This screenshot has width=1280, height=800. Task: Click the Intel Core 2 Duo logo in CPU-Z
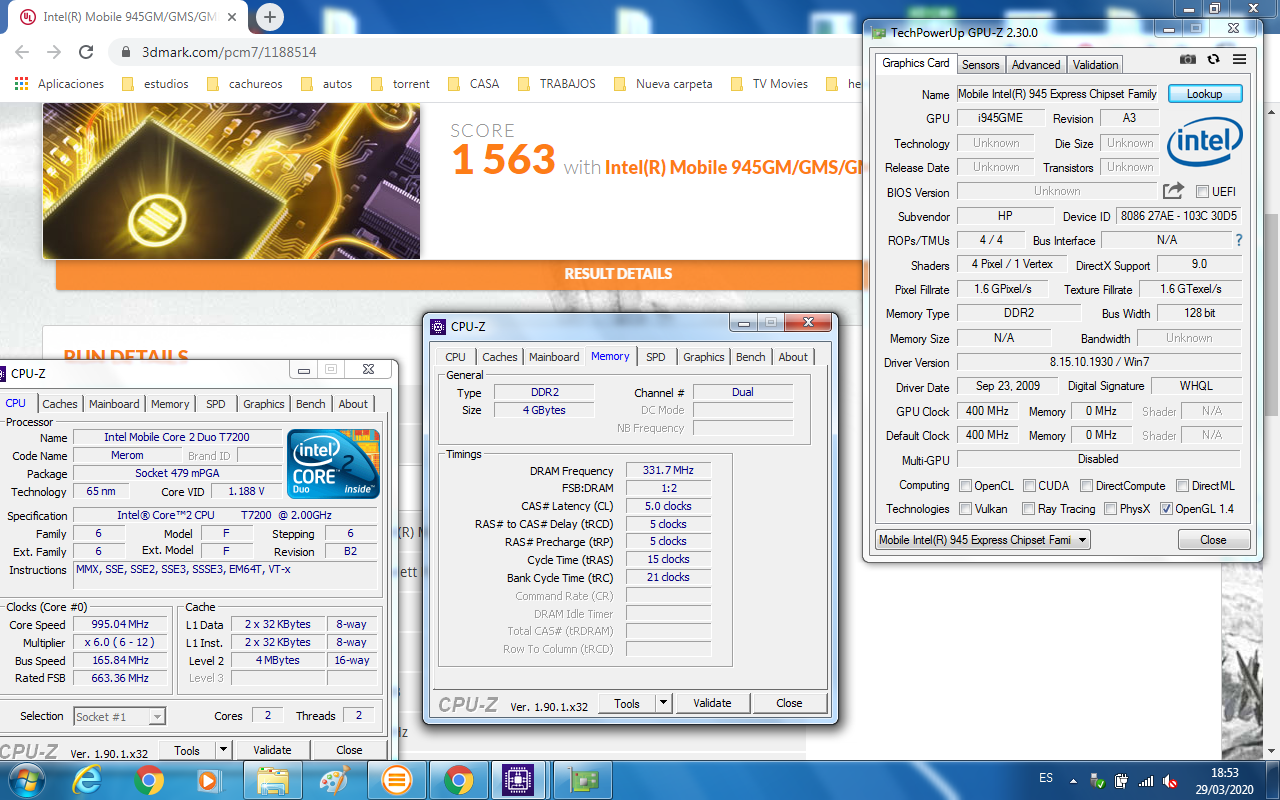[334, 463]
